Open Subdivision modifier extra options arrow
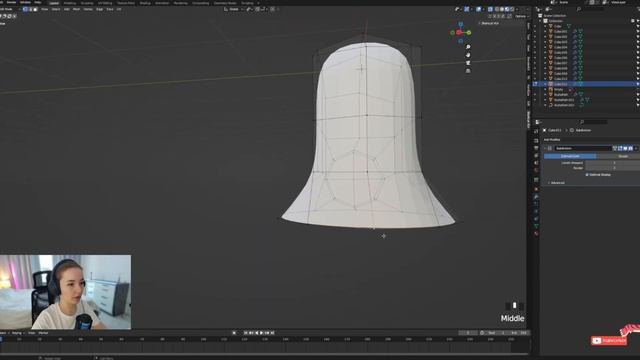Image resolution: width=640 pixels, height=360 pixels. [x=636, y=148]
